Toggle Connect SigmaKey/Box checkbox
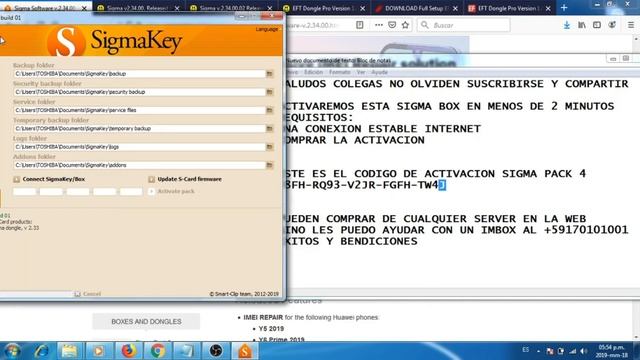This screenshot has height=360, width=640. tap(16, 179)
